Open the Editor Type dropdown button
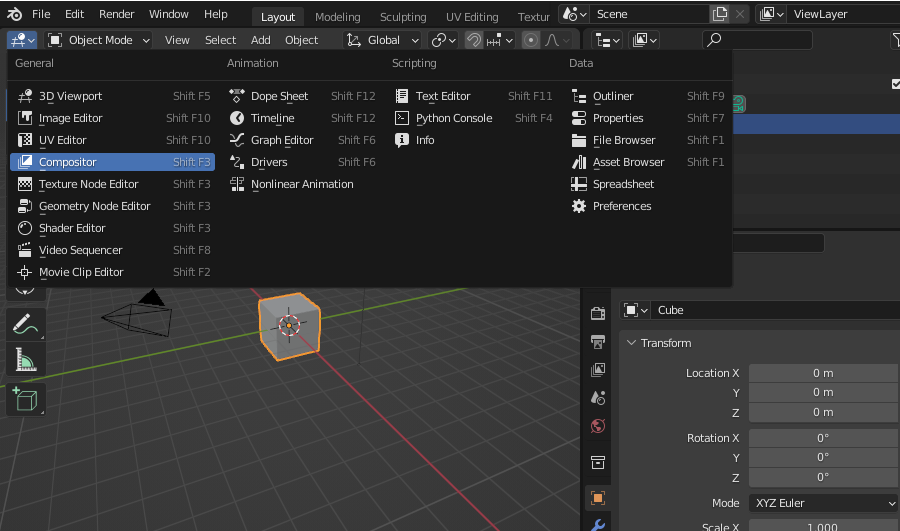This screenshot has height=531, width=900. tap(22, 40)
